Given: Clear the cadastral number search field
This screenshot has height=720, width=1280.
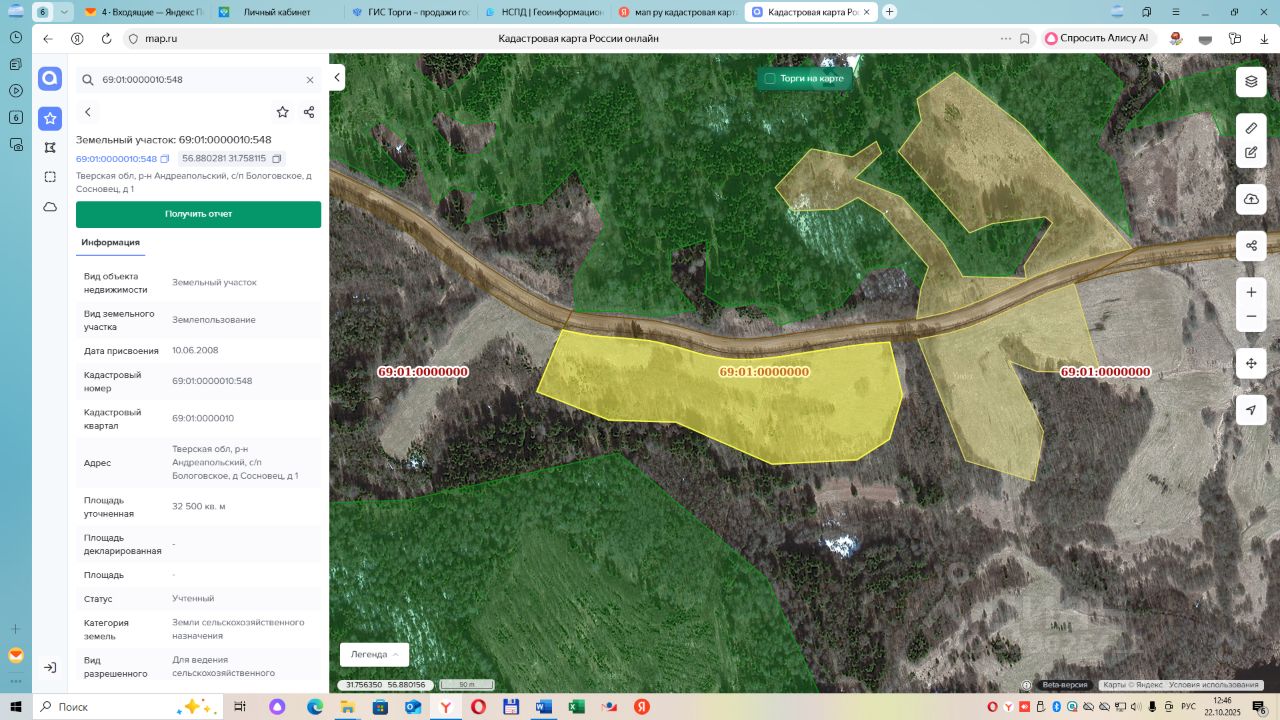Looking at the screenshot, I should tap(310, 80).
